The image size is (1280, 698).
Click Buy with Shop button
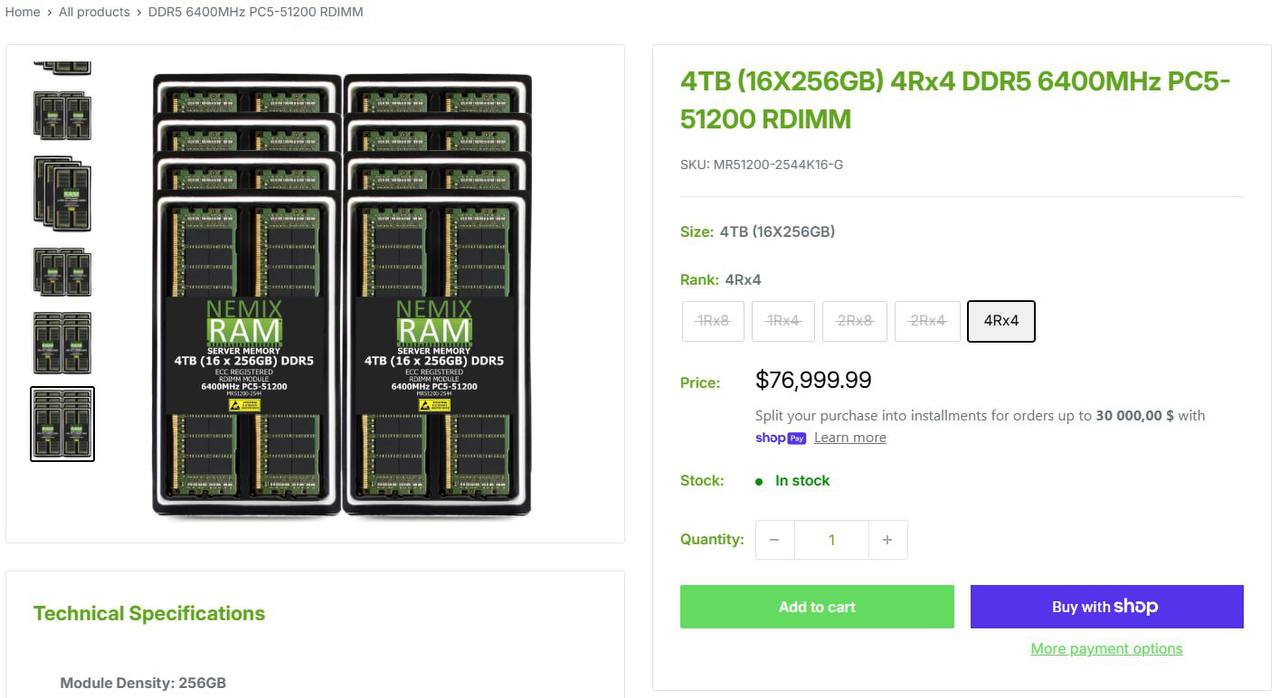point(1106,607)
